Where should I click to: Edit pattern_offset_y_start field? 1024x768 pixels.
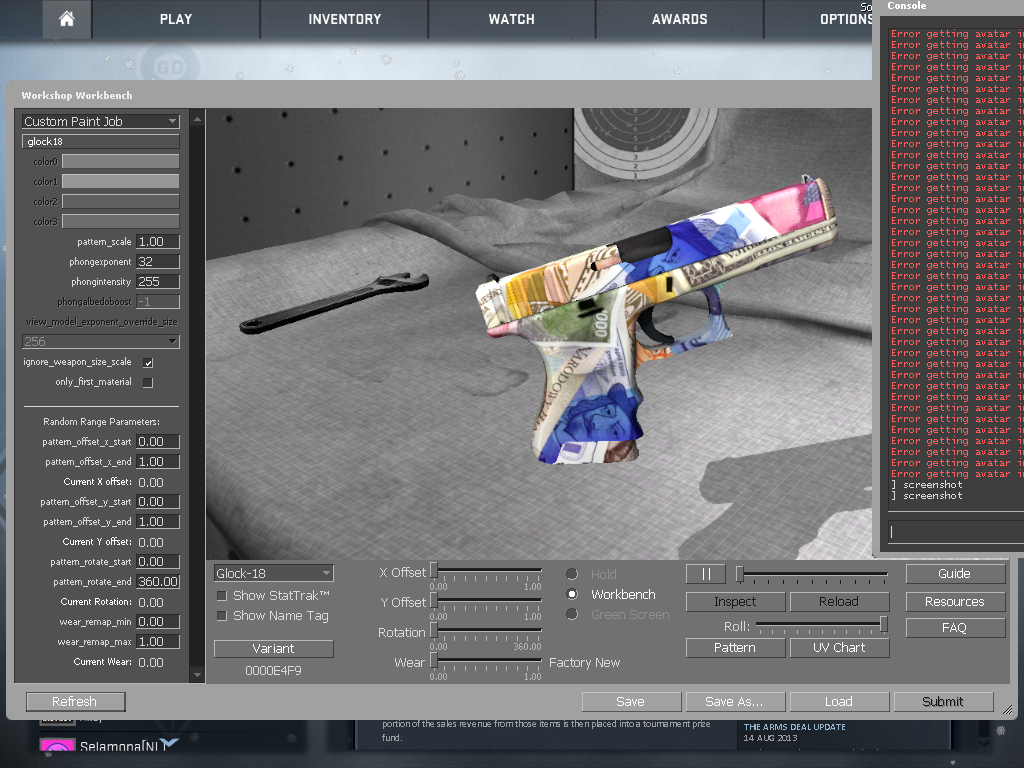click(157, 502)
